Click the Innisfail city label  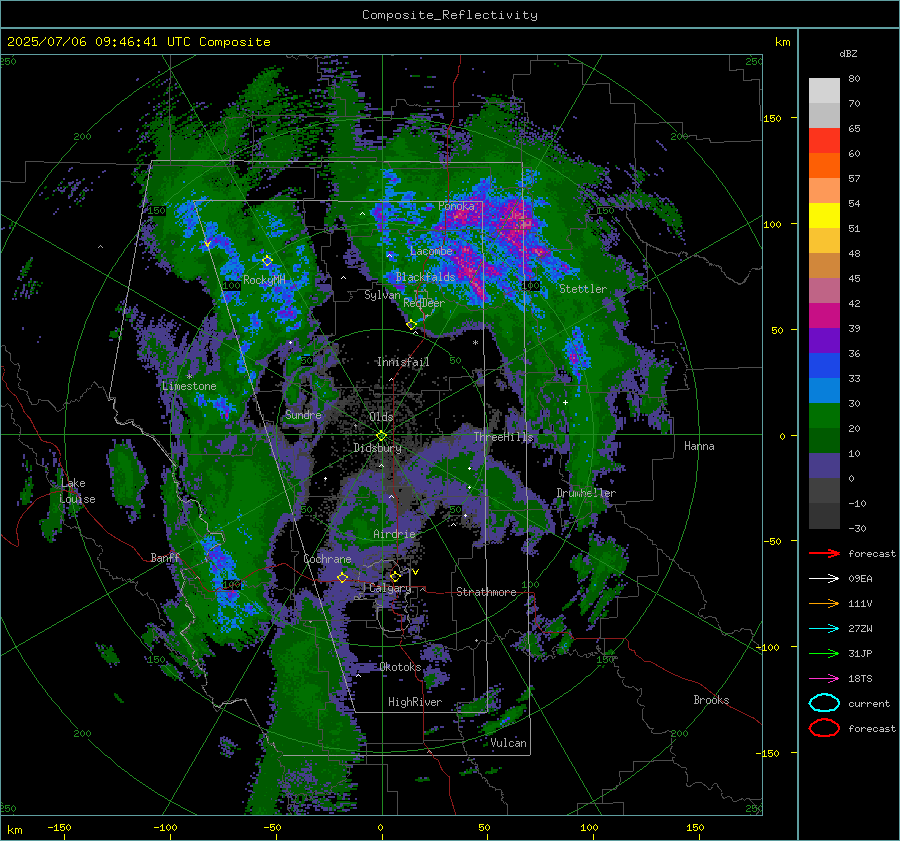[x=403, y=362]
